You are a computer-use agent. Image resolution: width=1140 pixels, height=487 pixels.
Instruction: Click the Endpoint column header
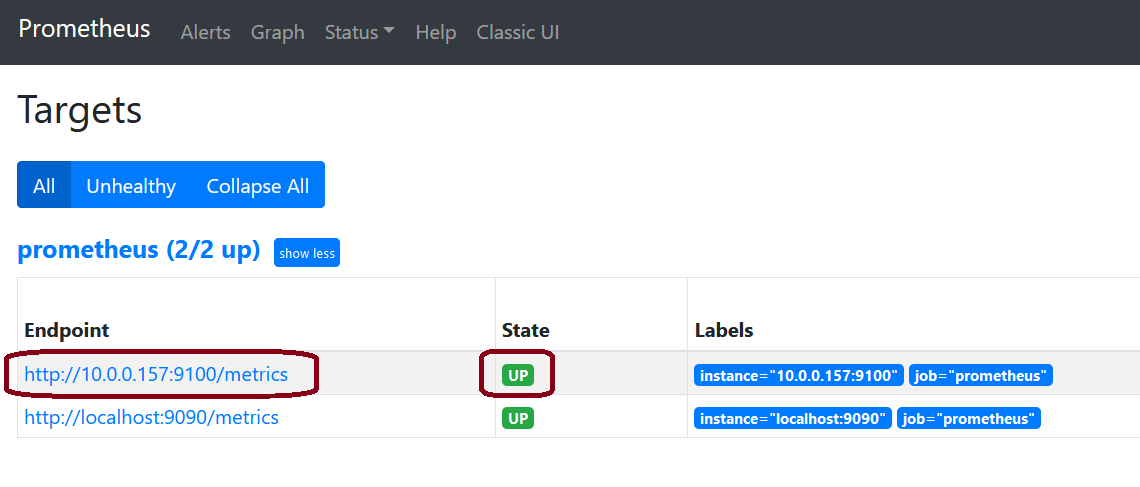[67, 330]
